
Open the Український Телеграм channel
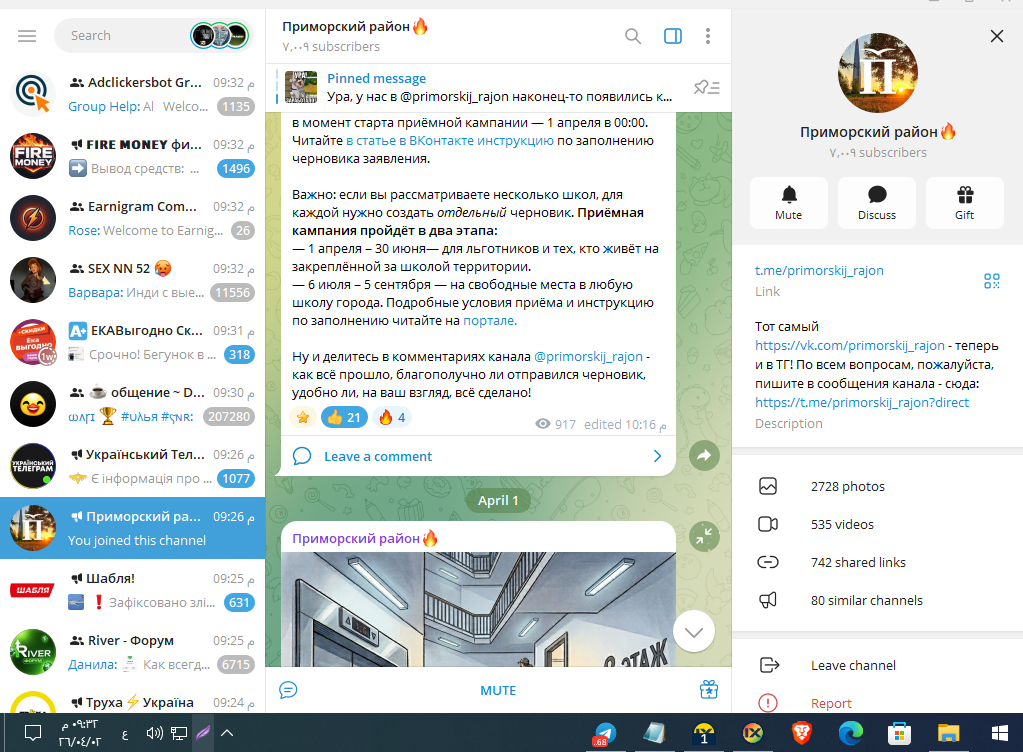coord(132,466)
